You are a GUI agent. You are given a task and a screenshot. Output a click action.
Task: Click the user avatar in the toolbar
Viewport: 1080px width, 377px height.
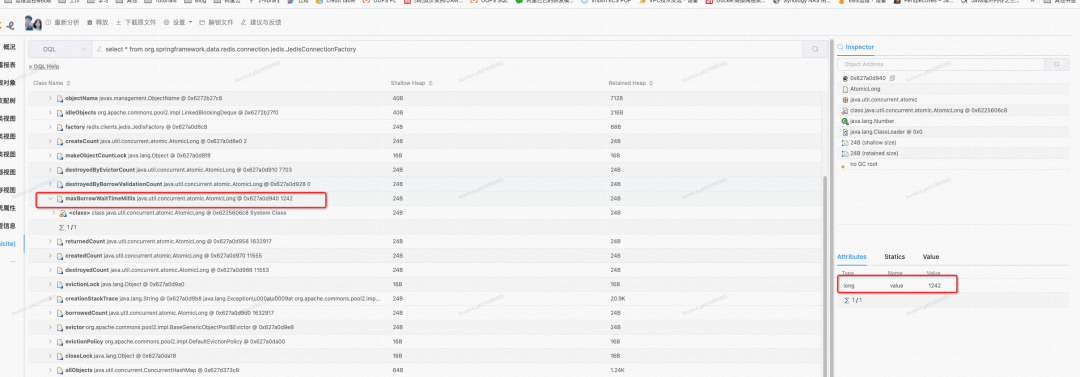pyautogui.click(x=33, y=23)
